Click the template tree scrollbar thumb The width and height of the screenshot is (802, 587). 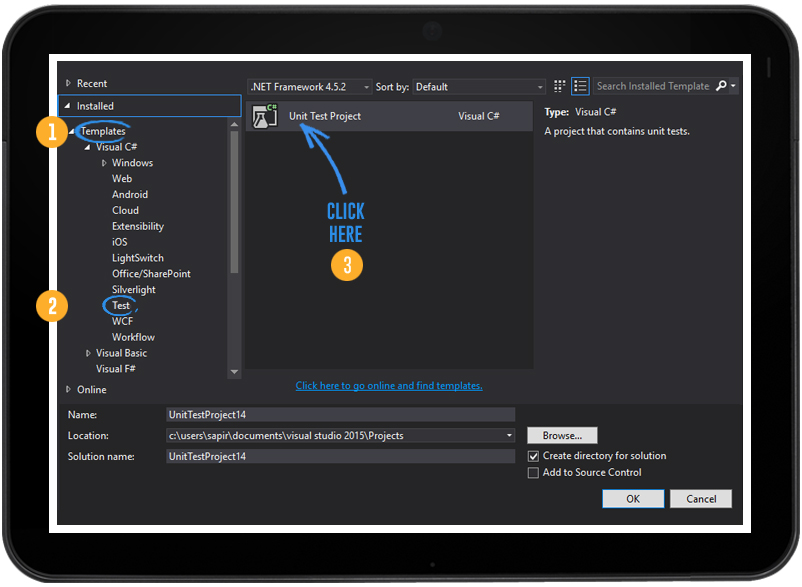(234, 202)
